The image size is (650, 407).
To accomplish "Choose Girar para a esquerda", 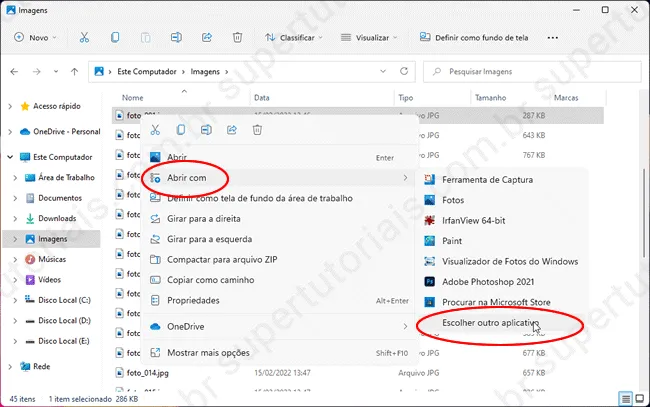I will pos(279,239).
